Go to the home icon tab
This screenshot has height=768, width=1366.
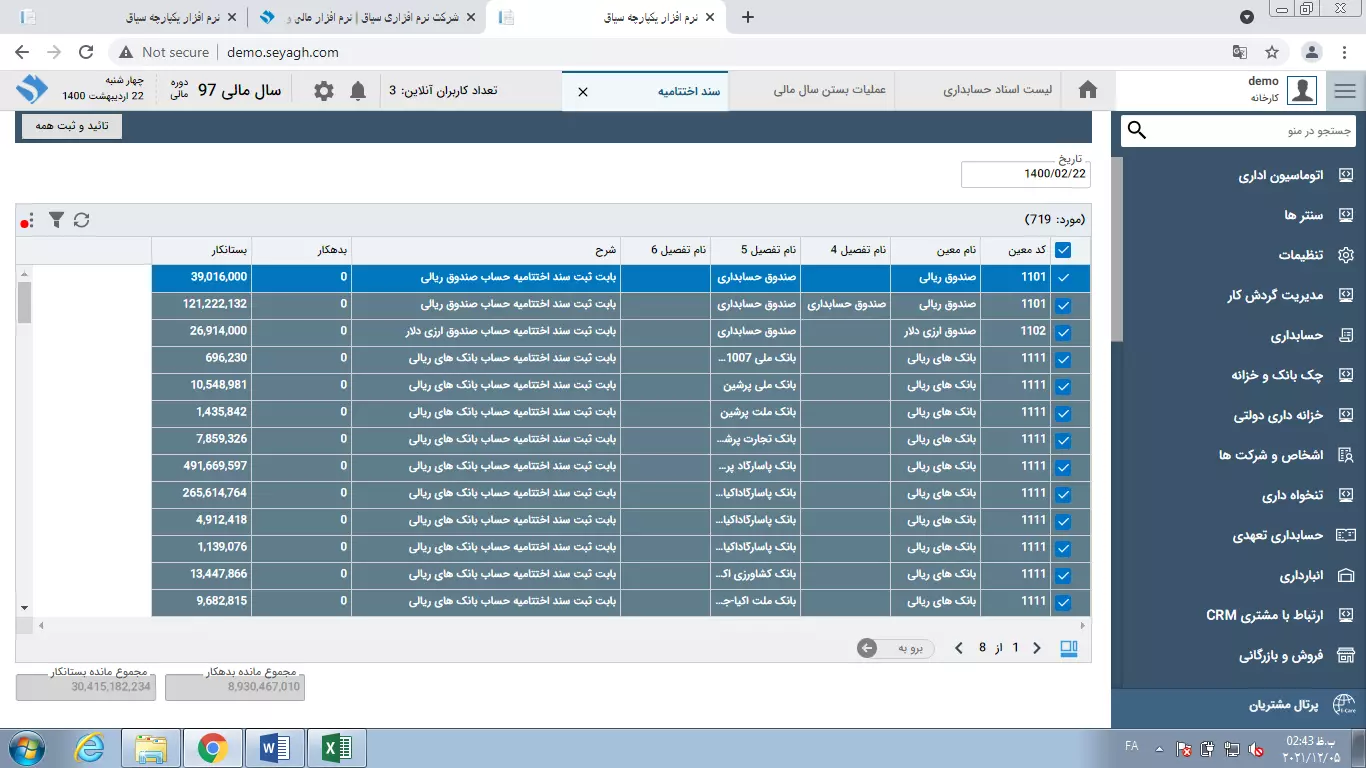[x=1088, y=90]
